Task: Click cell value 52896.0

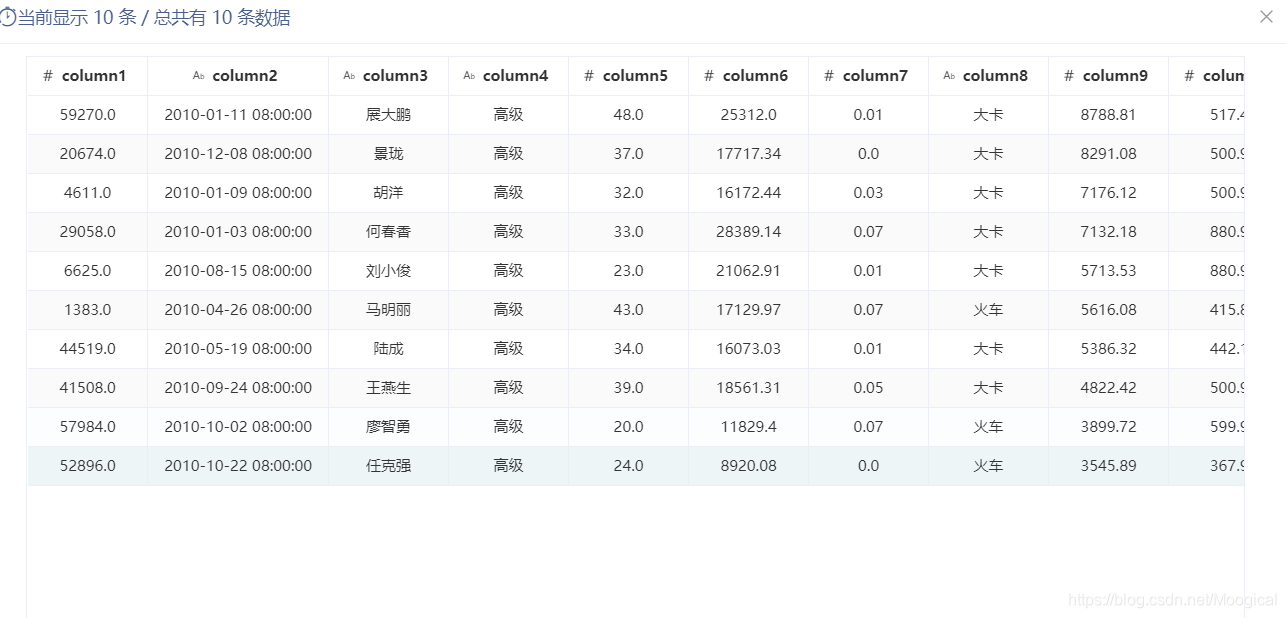Action: [x=88, y=466]
